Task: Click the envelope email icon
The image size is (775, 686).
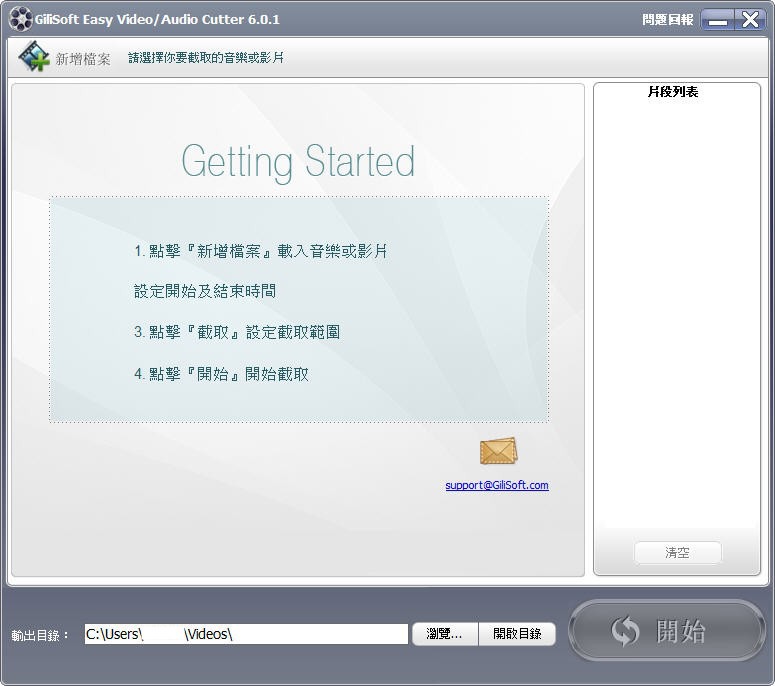Action: click(498, 451)
